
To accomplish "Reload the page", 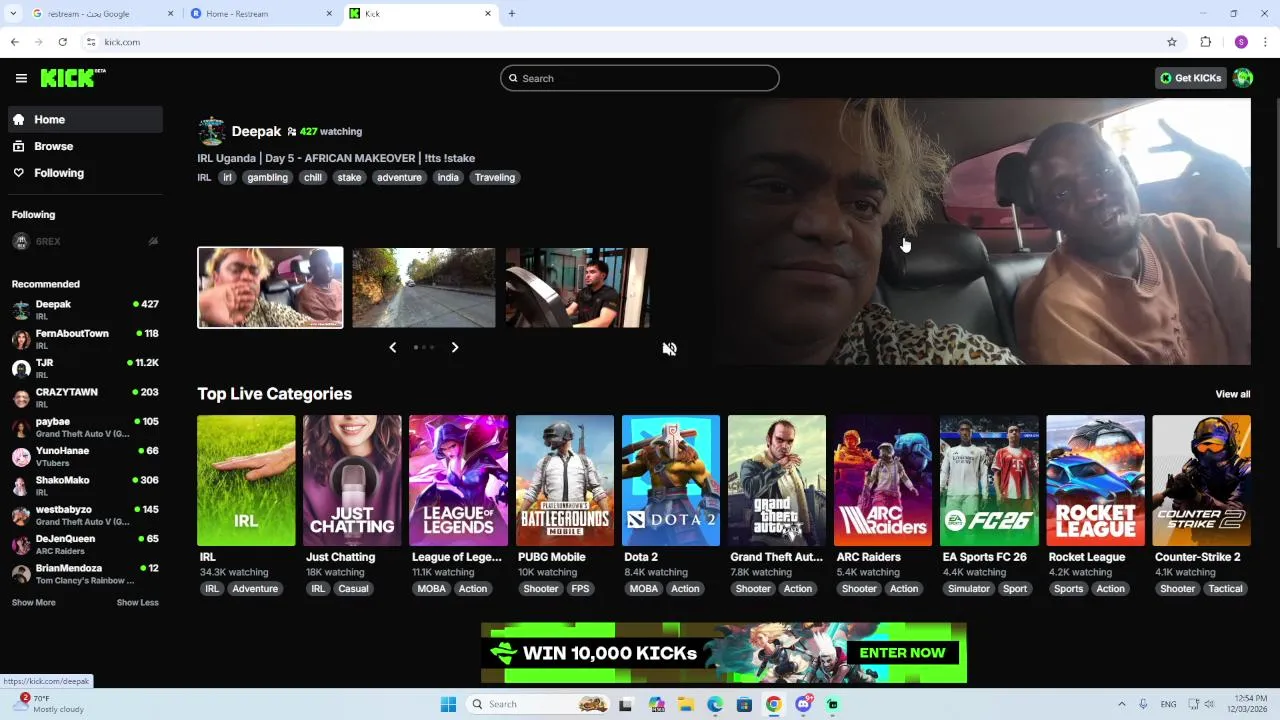I will (62, 42).
